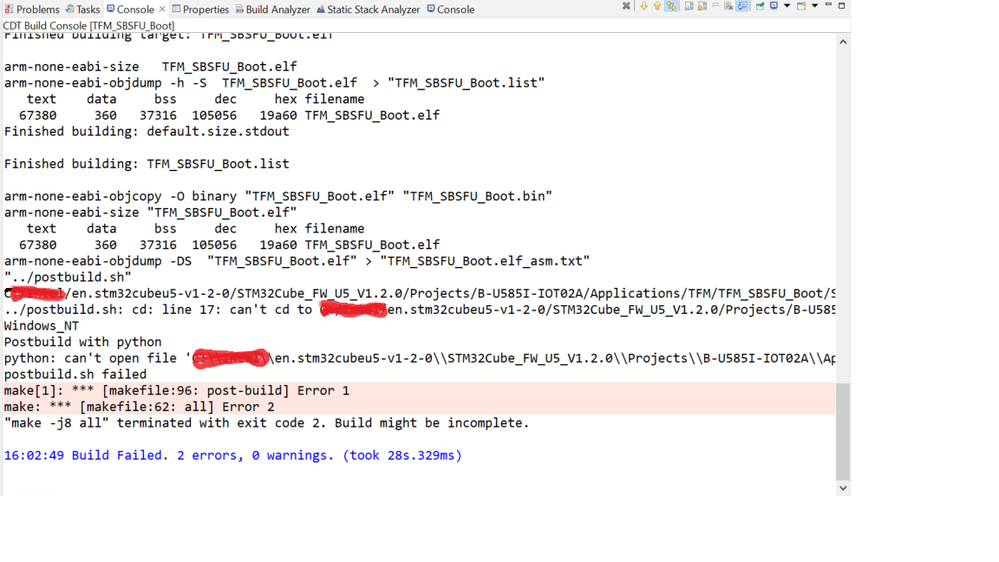Jump to previous error with up arrow icon
Screen dimensions: 999x562
pos(658,6)
